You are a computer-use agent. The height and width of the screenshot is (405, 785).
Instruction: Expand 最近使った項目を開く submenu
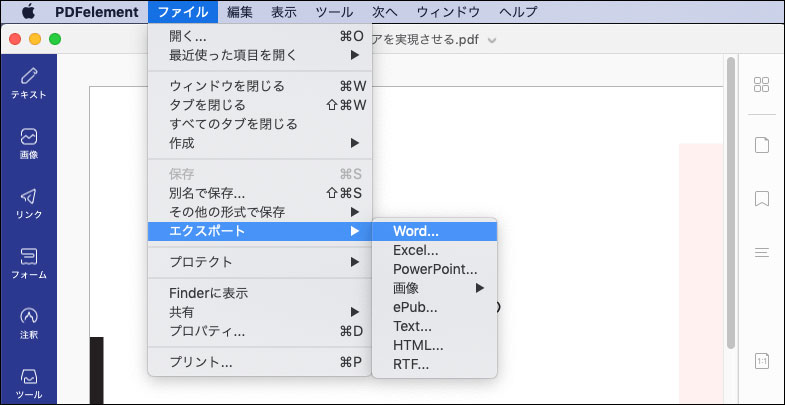coord(260,55)
